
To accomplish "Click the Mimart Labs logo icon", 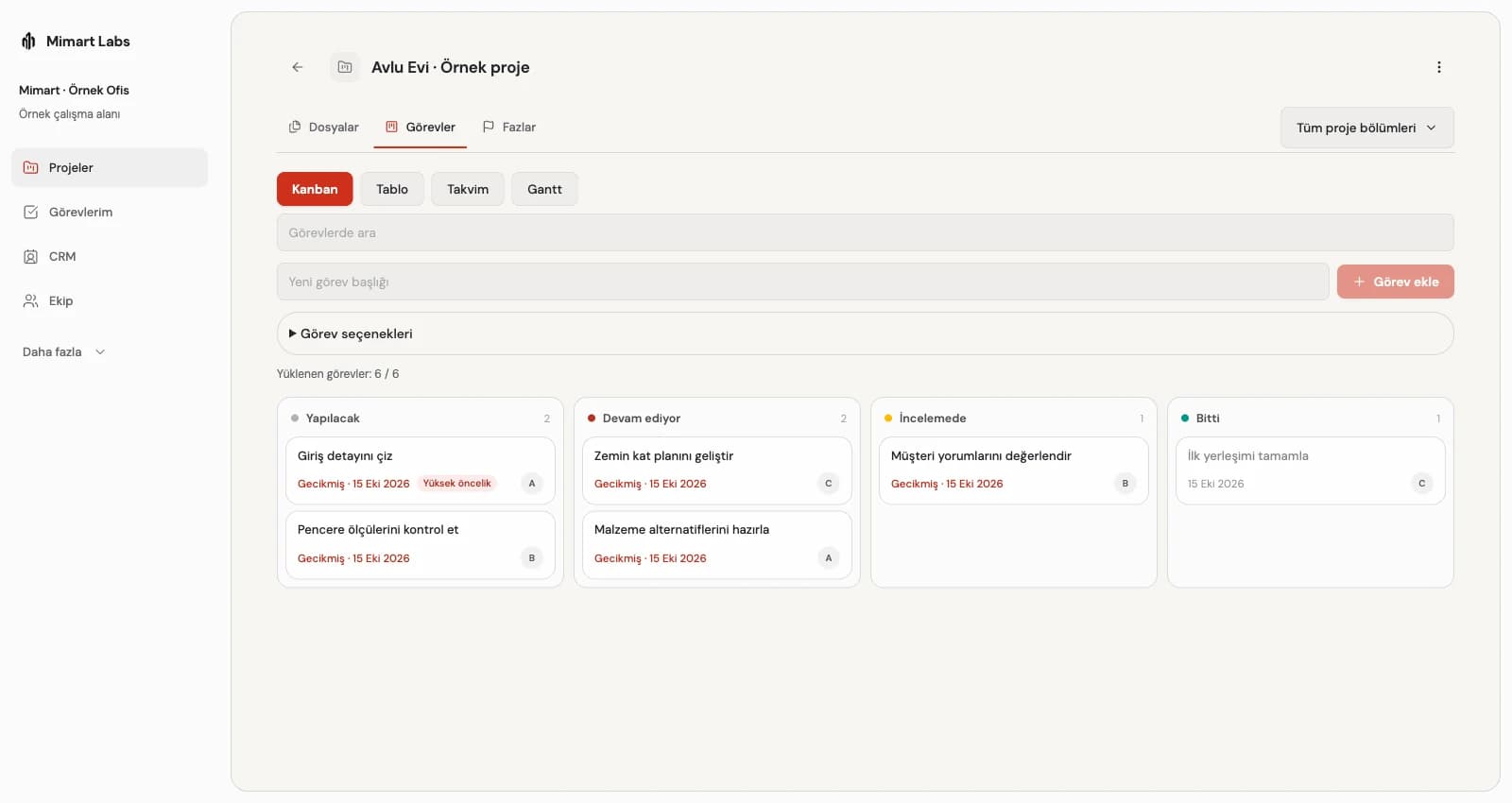I will pos(28,41).
